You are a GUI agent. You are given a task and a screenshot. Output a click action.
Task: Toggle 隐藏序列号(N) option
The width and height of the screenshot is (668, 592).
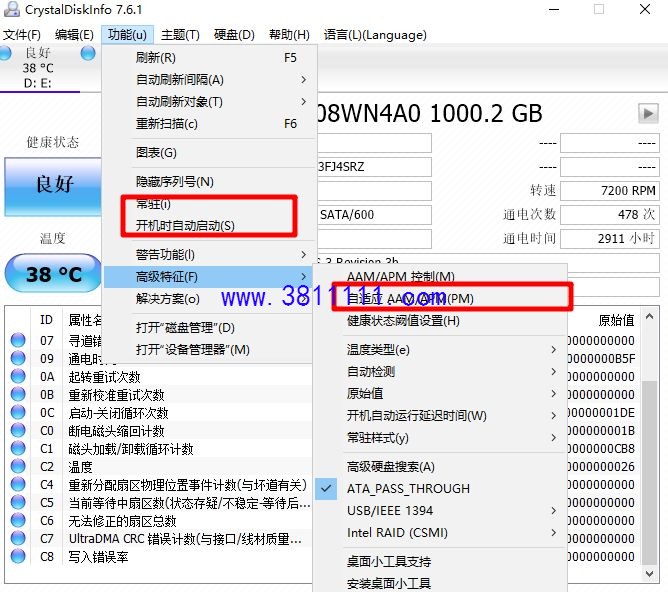coord(210,182)
